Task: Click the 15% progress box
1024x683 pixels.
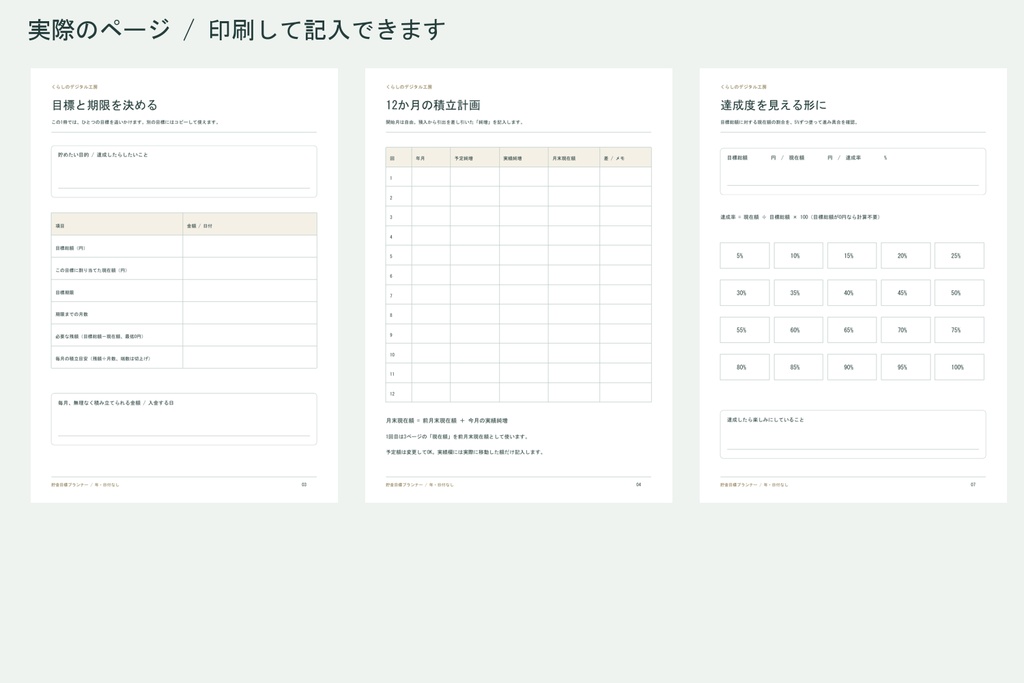Action: pos(852,255)
